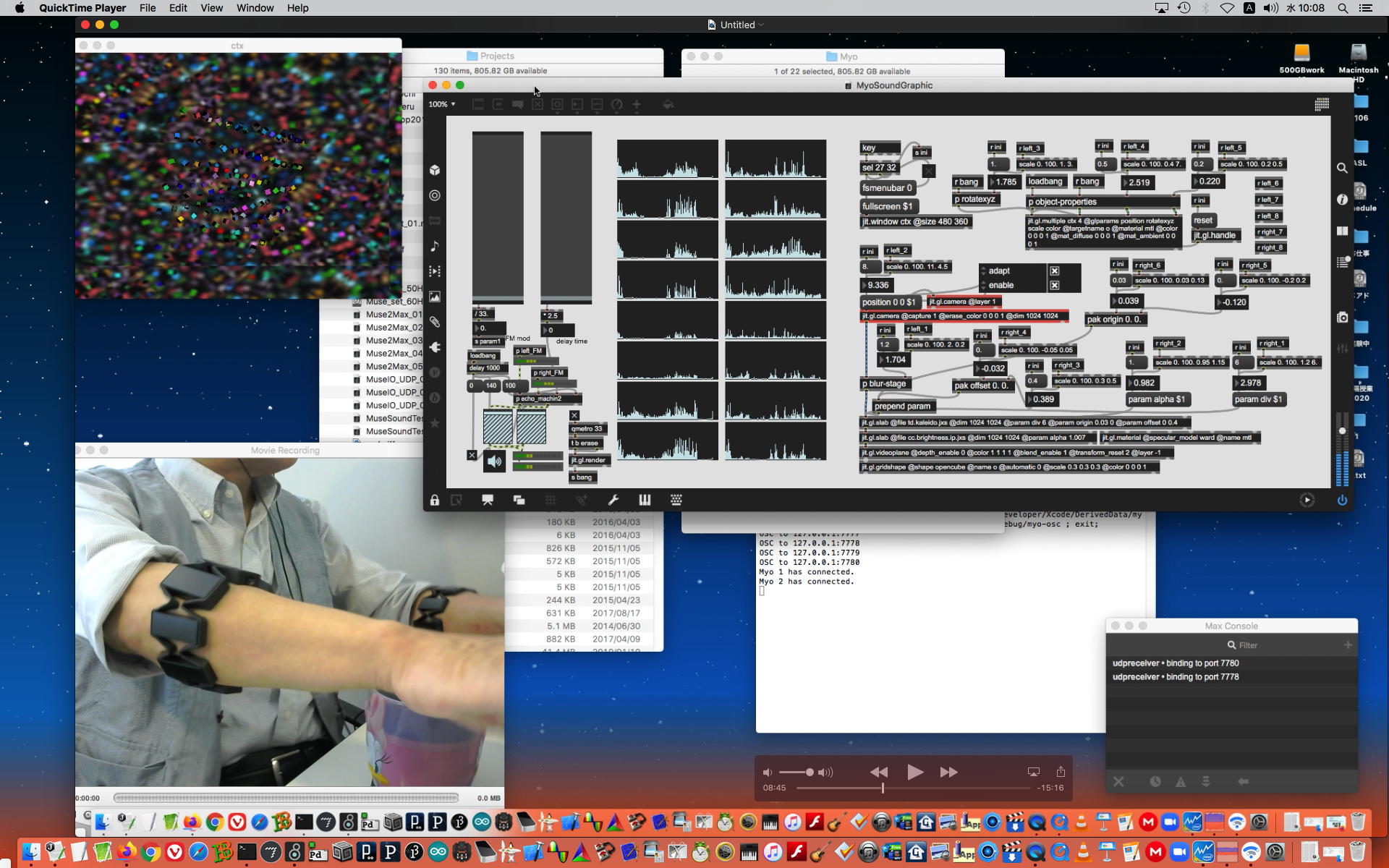Open the Audio files note icon
Image resolution: width=1389 pixels, height=868 pixels.
point(435,246)
